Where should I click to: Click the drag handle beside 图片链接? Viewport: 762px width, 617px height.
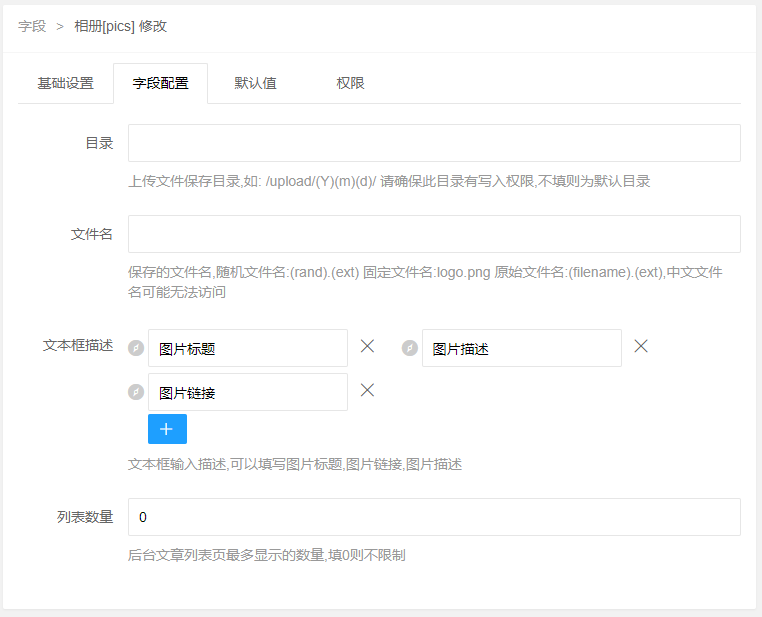[136, 392]
